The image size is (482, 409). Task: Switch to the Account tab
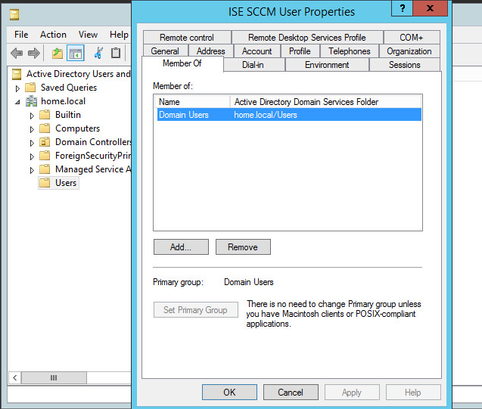point(257,51)
